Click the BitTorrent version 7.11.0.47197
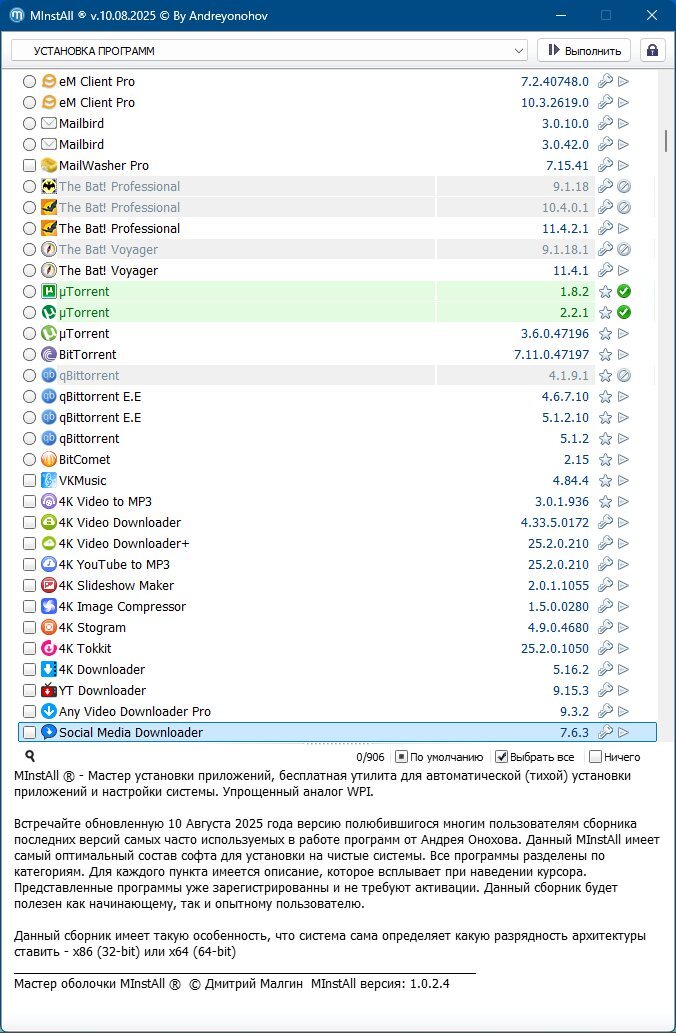 (x=551, y=354)
